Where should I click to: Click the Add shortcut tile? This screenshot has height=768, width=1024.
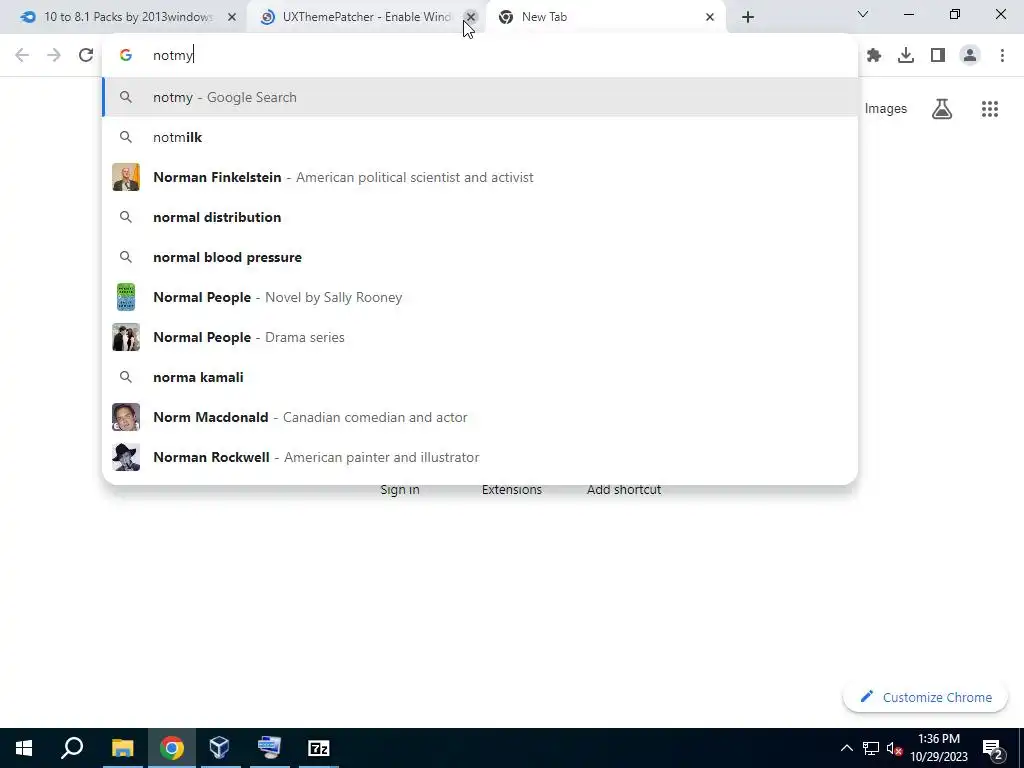(x=624, y=490)
